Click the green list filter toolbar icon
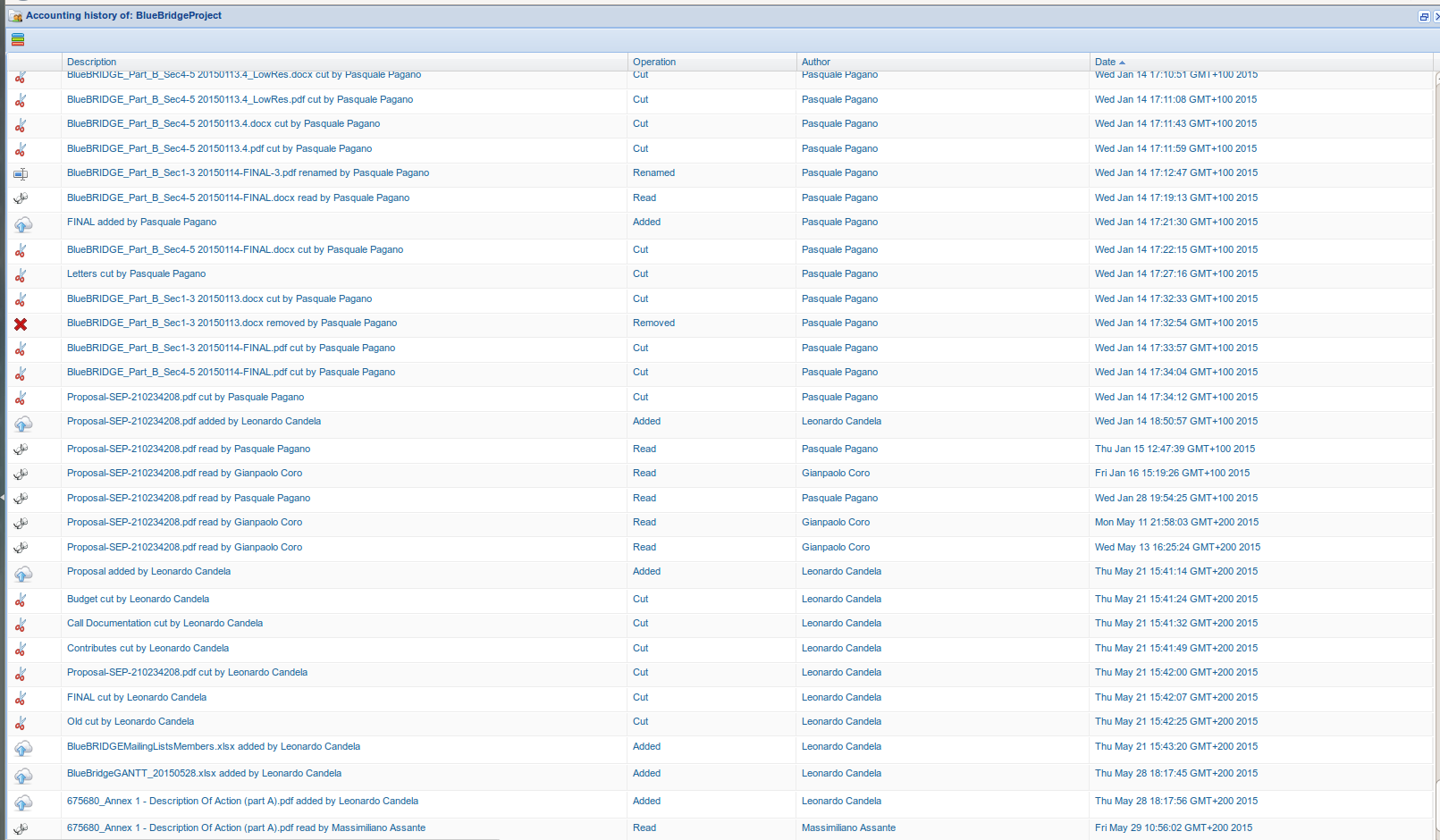Viewport: 1440px width, 840px height. 18,39
